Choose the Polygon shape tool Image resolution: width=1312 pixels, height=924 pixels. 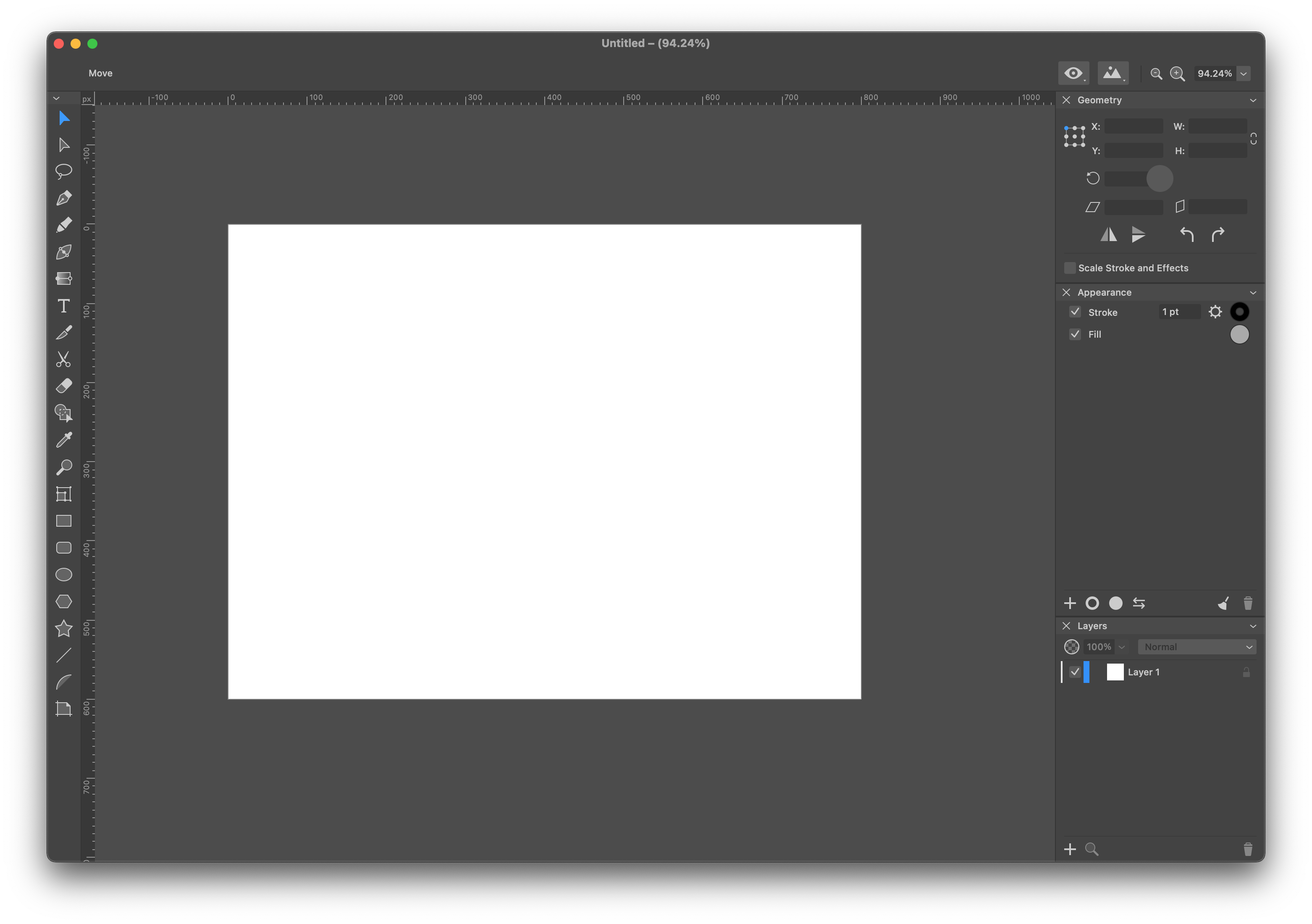click(63, 602)
